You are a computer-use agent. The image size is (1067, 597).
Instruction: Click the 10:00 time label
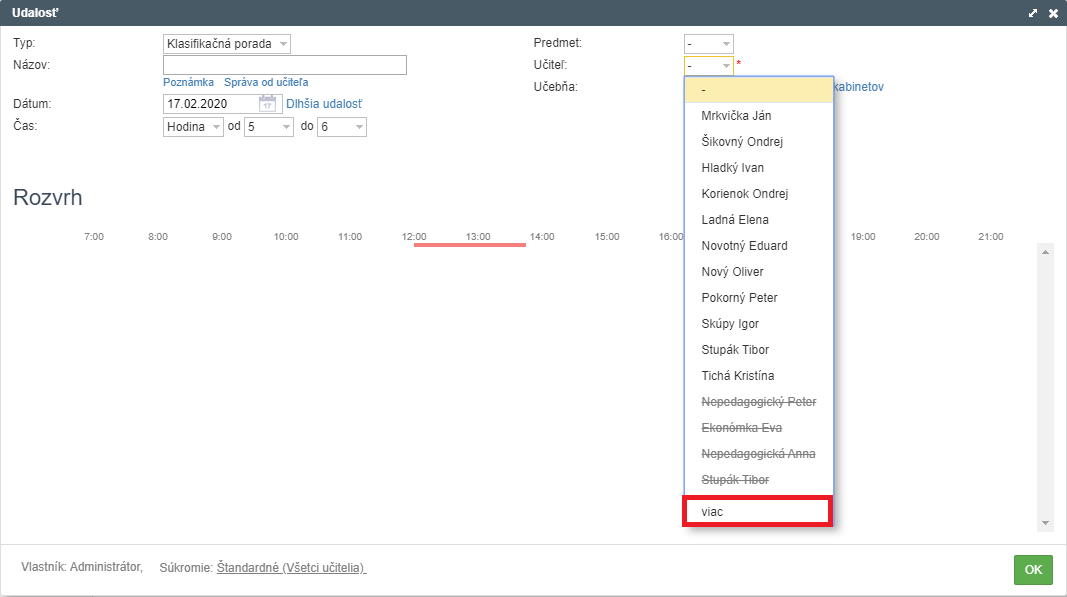[x=286, y=237]
